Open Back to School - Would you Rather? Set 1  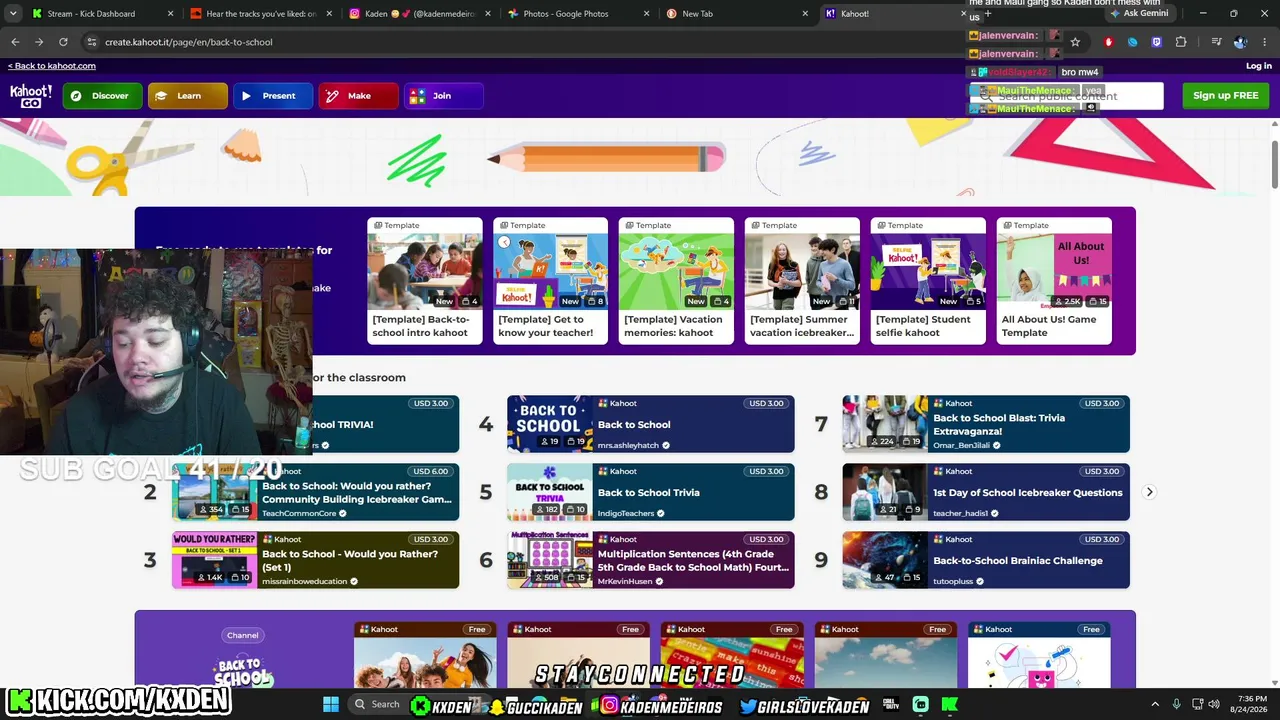[315, 560]
